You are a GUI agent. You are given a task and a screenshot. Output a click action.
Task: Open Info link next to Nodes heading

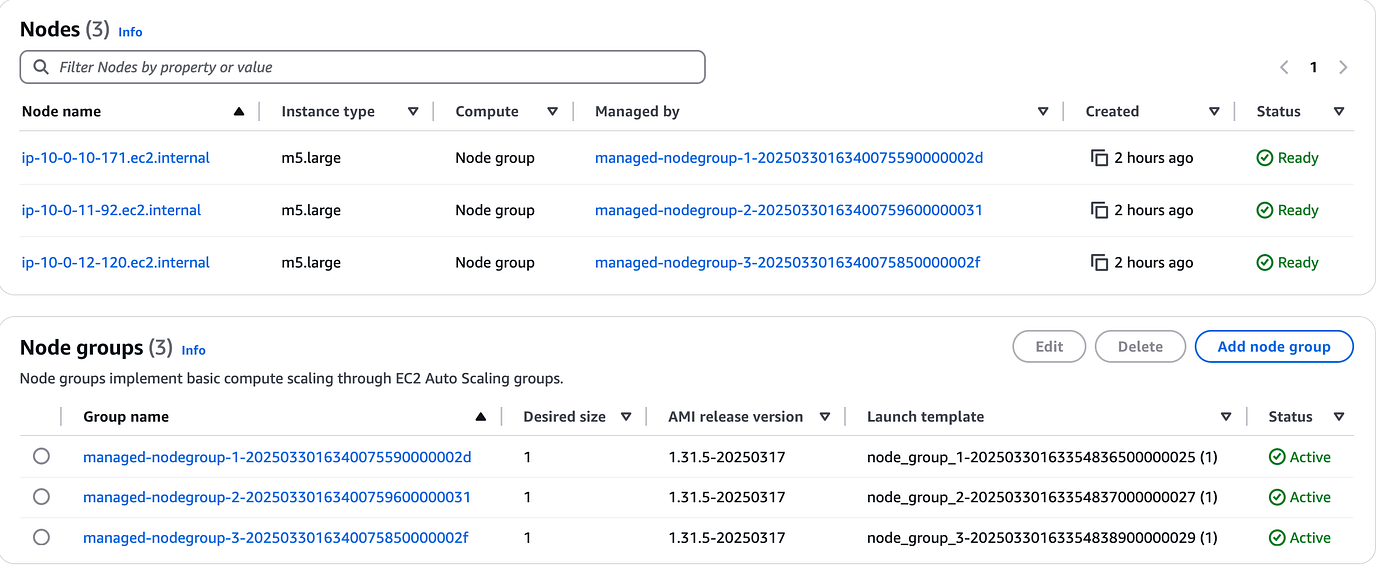point(130,32)
